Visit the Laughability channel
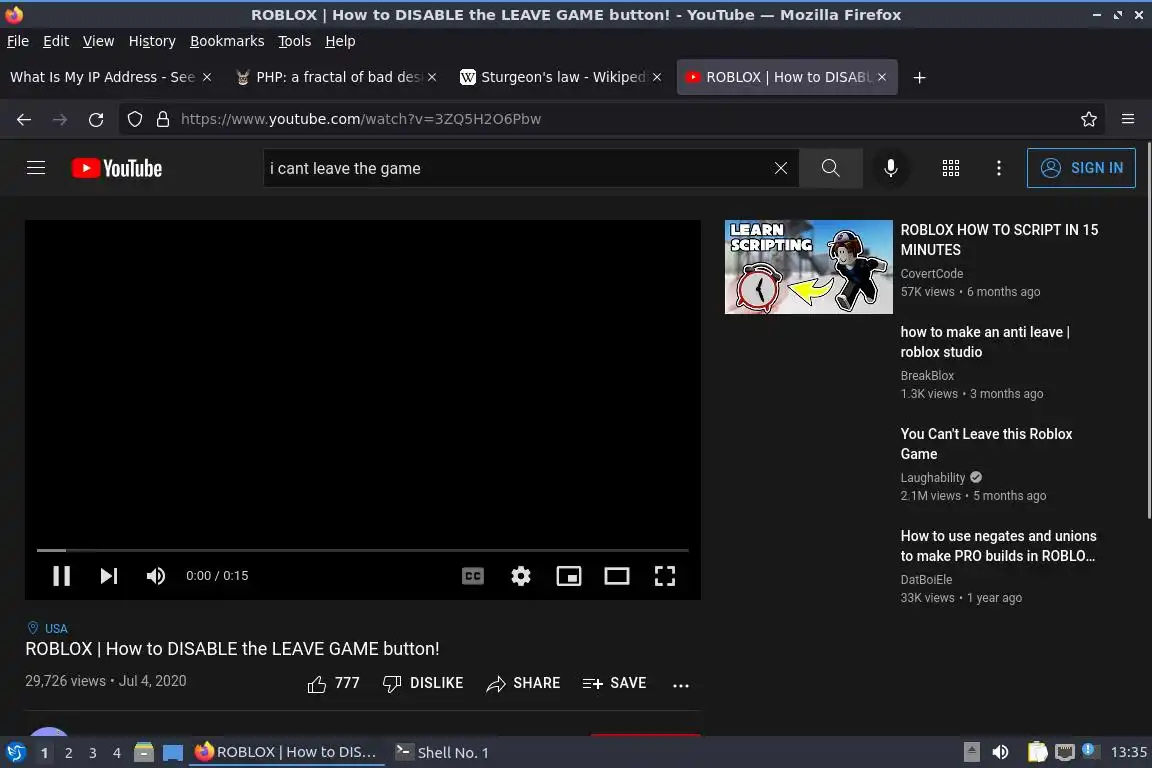Viewport: 1152px width, 768px height. [x=933, y=478]
